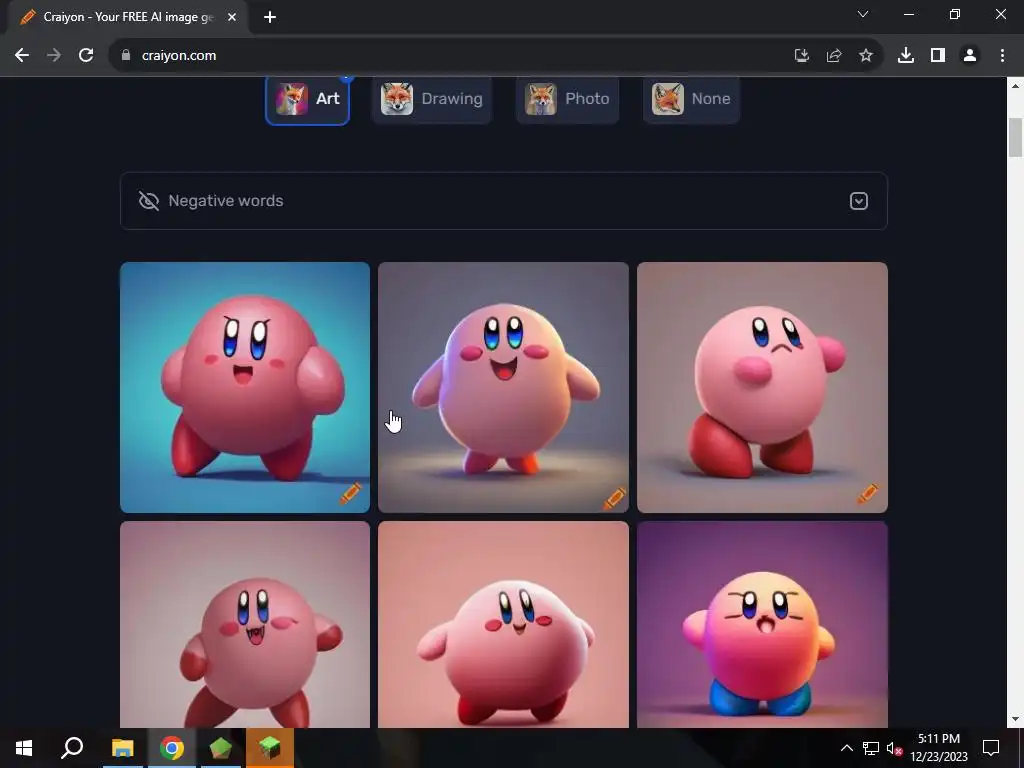Click the Chrome taskbar icon

[172, 748]
